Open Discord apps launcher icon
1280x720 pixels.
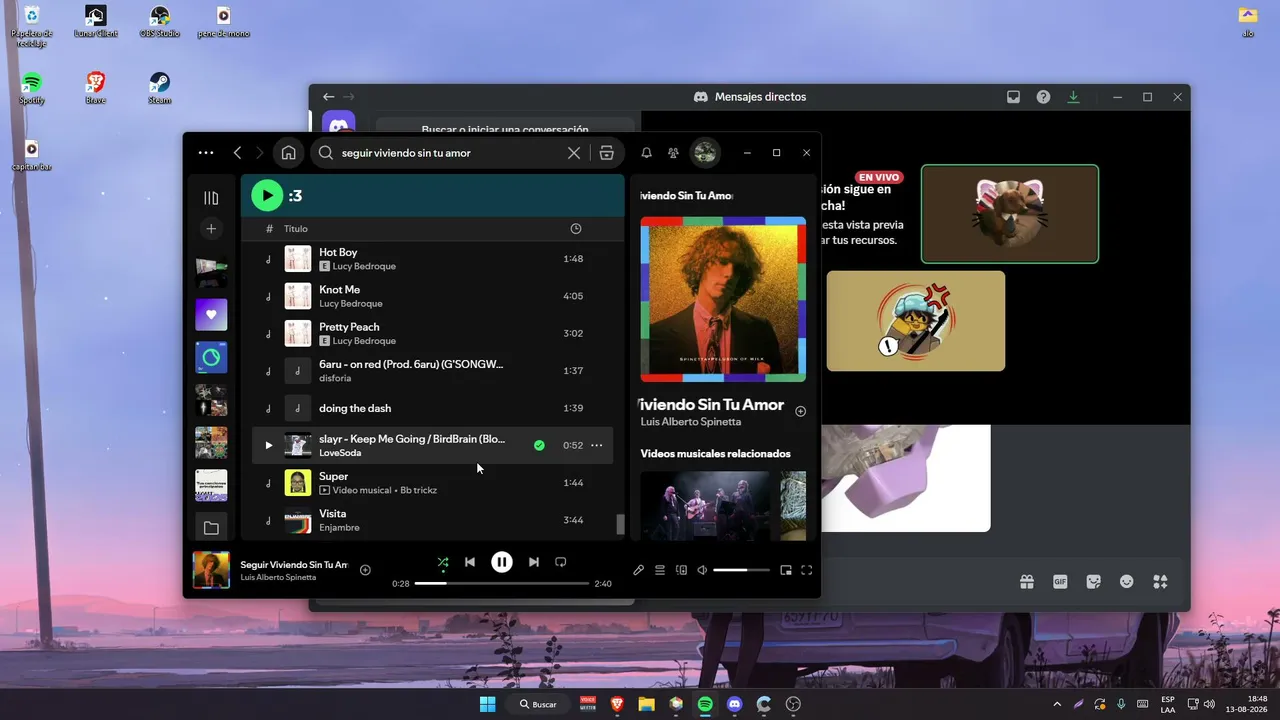[x=1160, y=582]
